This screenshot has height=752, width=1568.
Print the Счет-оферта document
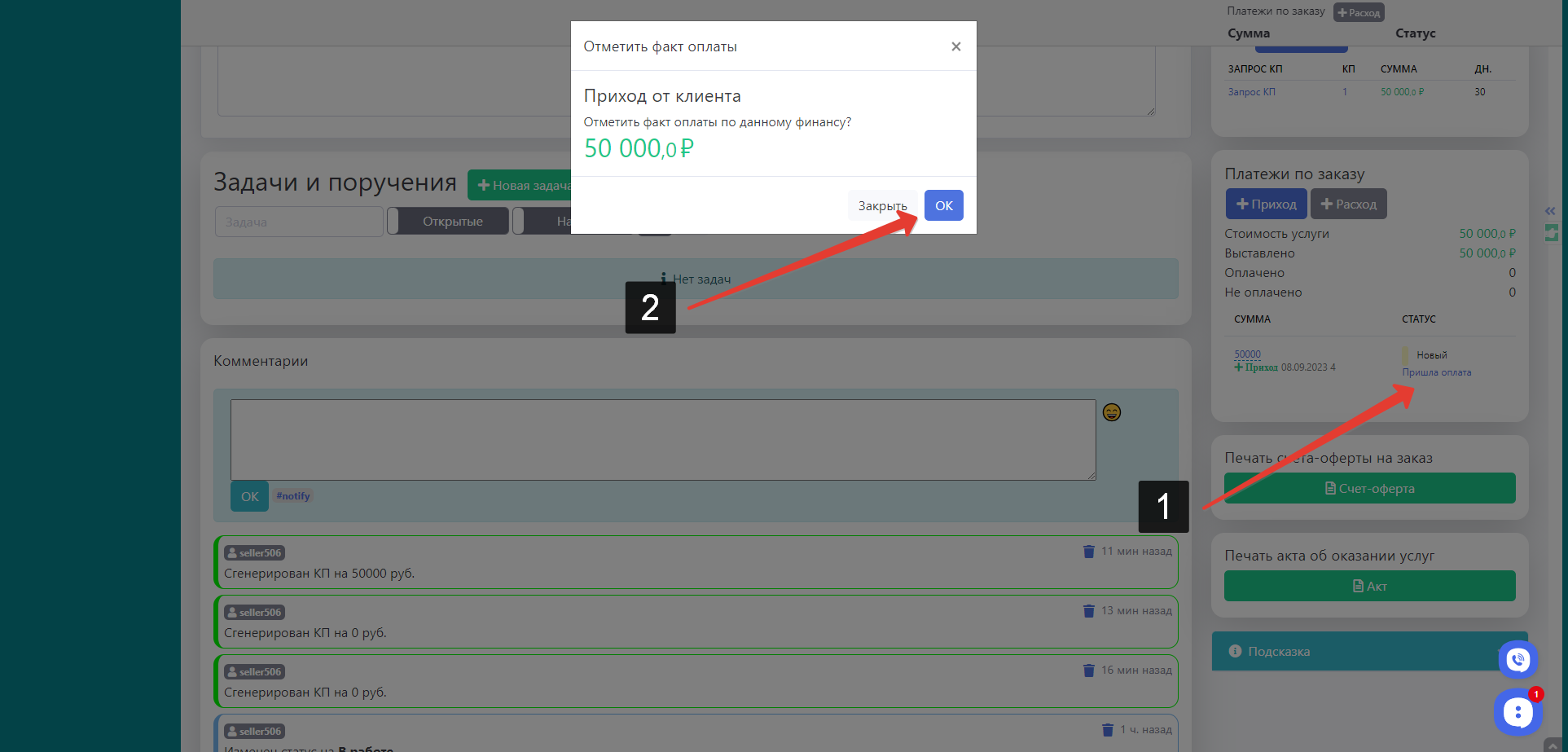(1369, 488)
